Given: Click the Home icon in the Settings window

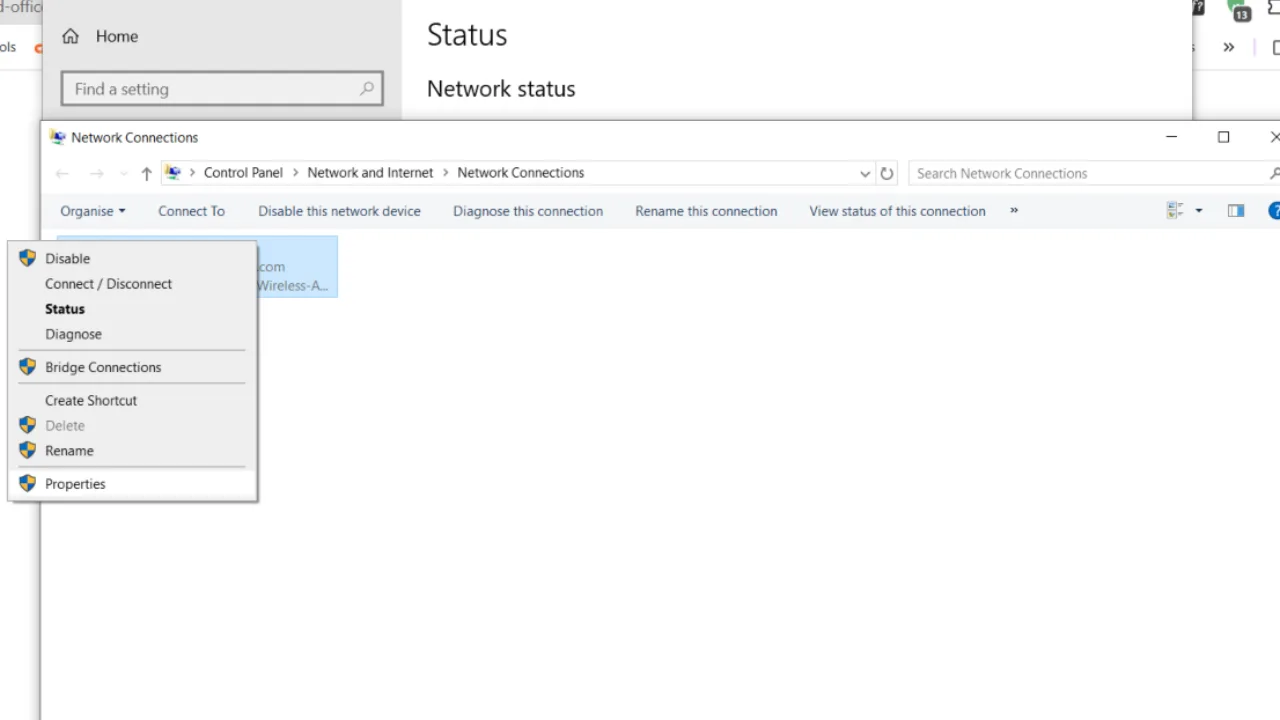Looking at the screenshot, I should [x=70, y=36].
